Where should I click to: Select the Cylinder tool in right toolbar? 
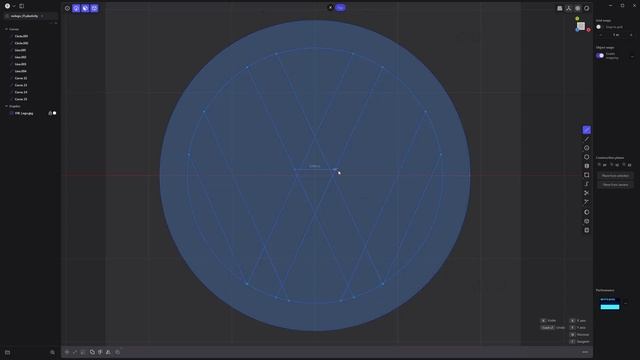[587, 166]
